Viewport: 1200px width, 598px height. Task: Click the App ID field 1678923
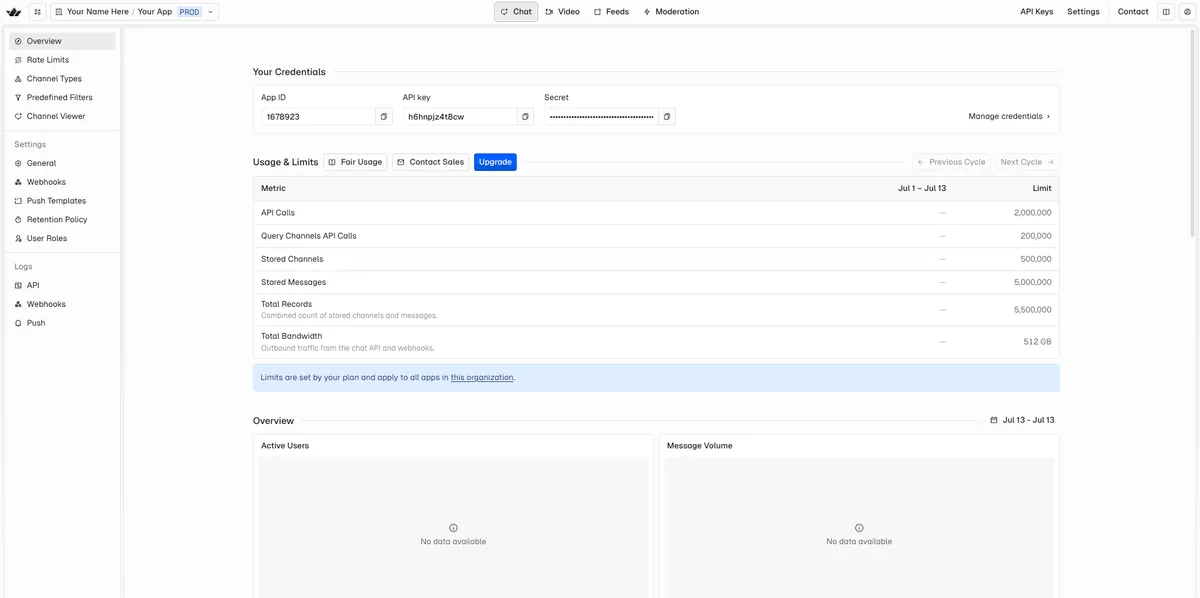318,117
